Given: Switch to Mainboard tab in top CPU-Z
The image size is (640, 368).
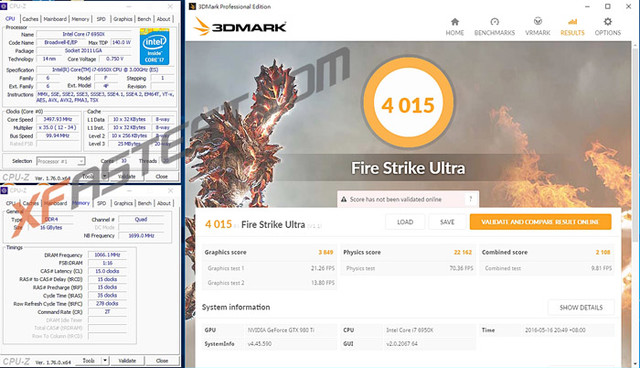Looking at the screenshot, I should (55, 19).
